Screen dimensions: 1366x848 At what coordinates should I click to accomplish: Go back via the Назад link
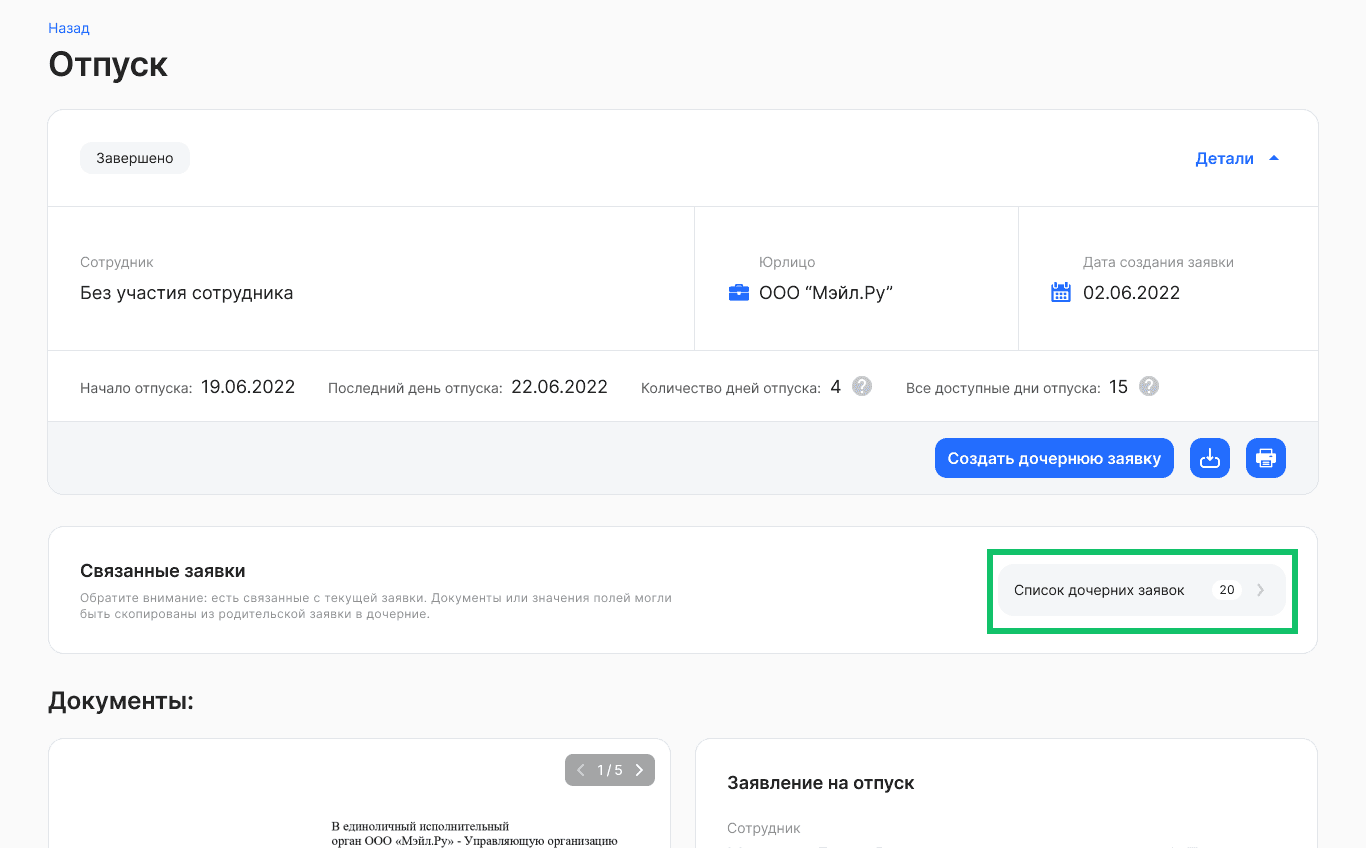click(x=68, y=28)
